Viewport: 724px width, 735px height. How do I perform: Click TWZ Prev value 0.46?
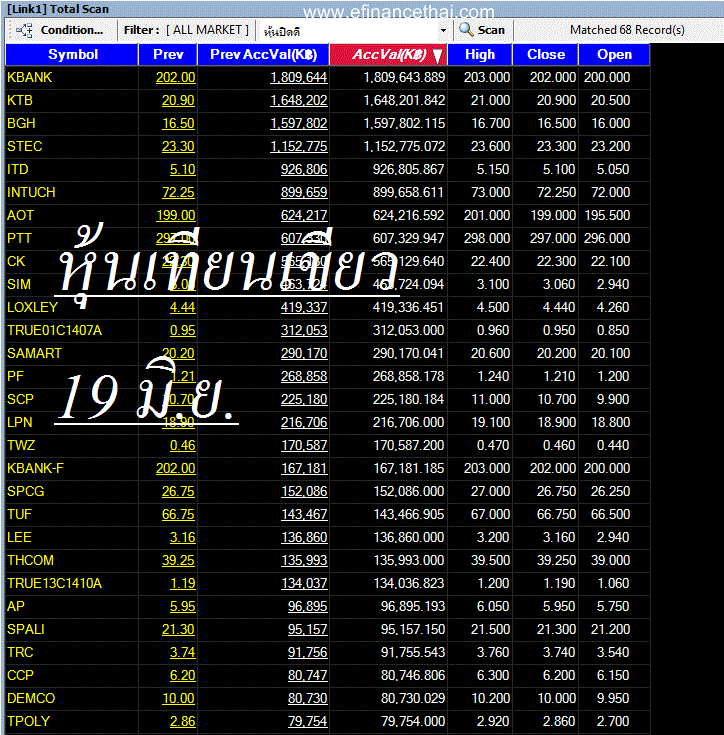(x=182, y=445)
